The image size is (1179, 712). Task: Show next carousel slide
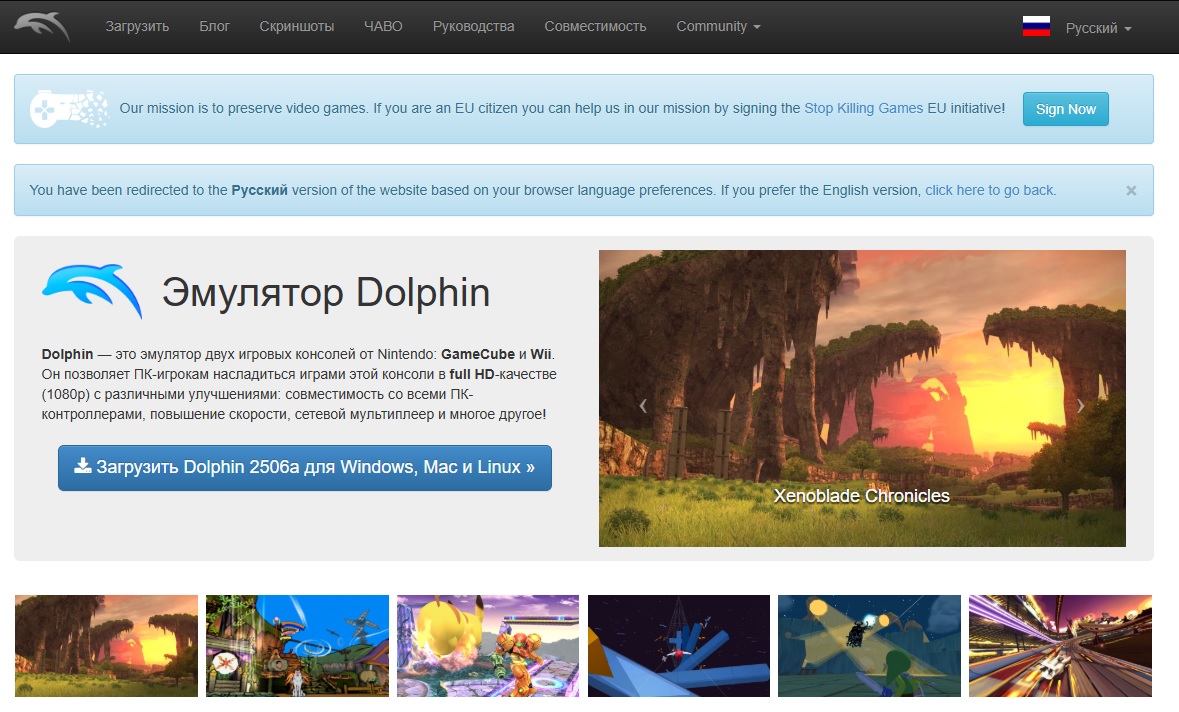point(1080,405)
